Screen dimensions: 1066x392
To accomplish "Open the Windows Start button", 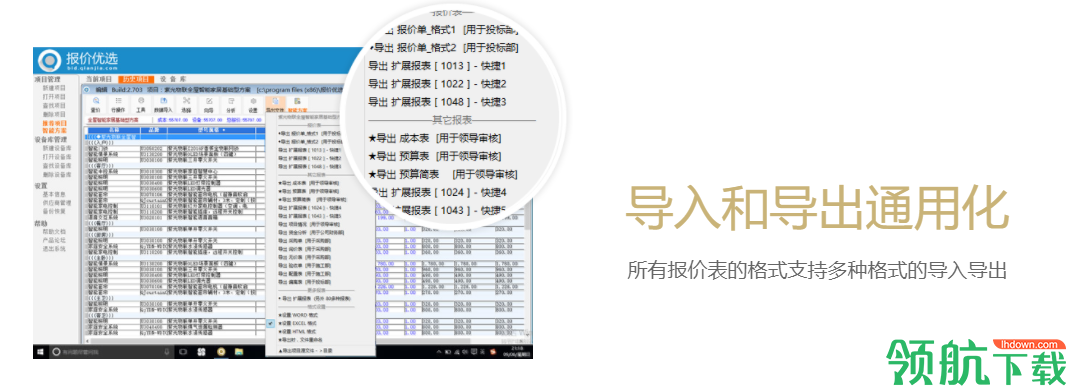I will tap(39, 352).
